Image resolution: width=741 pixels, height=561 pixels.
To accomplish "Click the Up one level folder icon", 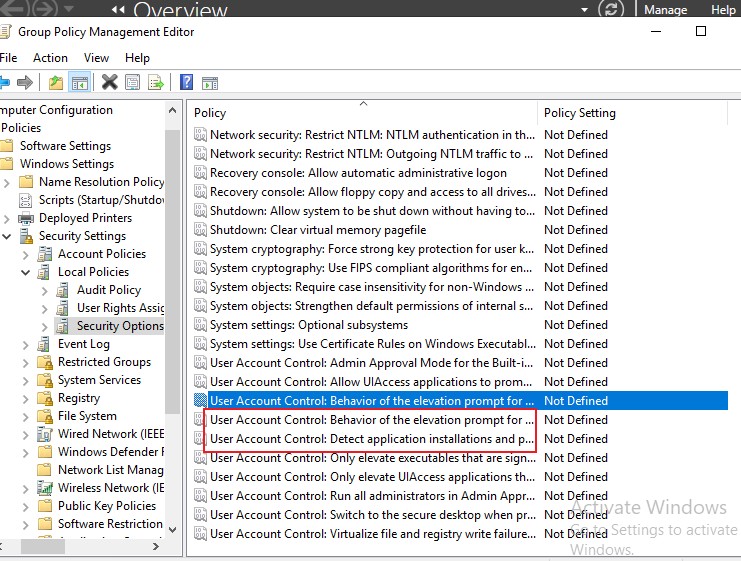I will (56, 83).
